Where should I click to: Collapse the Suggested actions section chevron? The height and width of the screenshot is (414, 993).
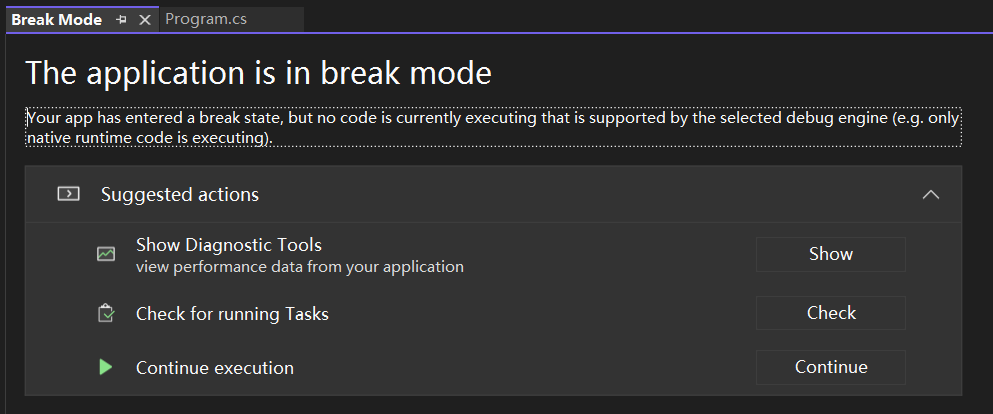pos(930,194)
